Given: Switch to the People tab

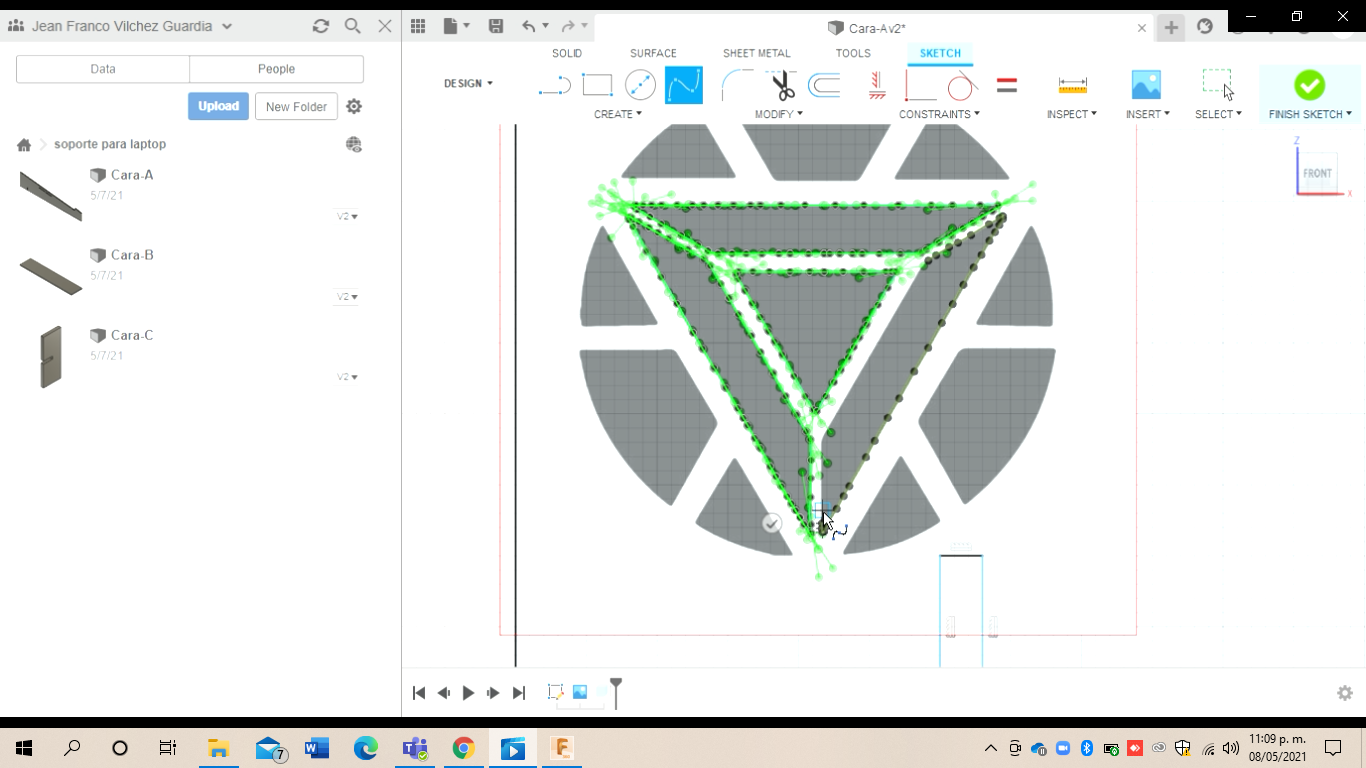Looking at the screenshot, I should click(x=276, y=69).
